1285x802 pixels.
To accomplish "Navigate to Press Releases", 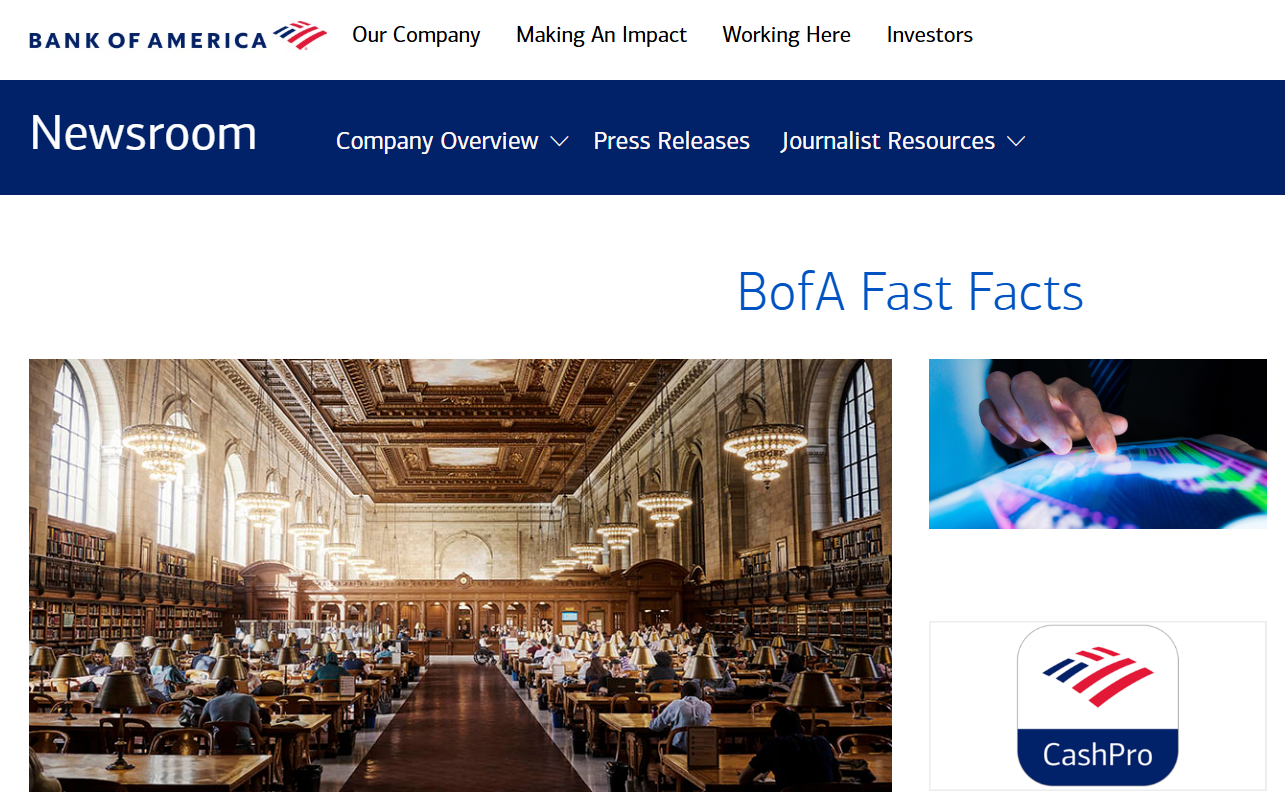I will 671,141.
